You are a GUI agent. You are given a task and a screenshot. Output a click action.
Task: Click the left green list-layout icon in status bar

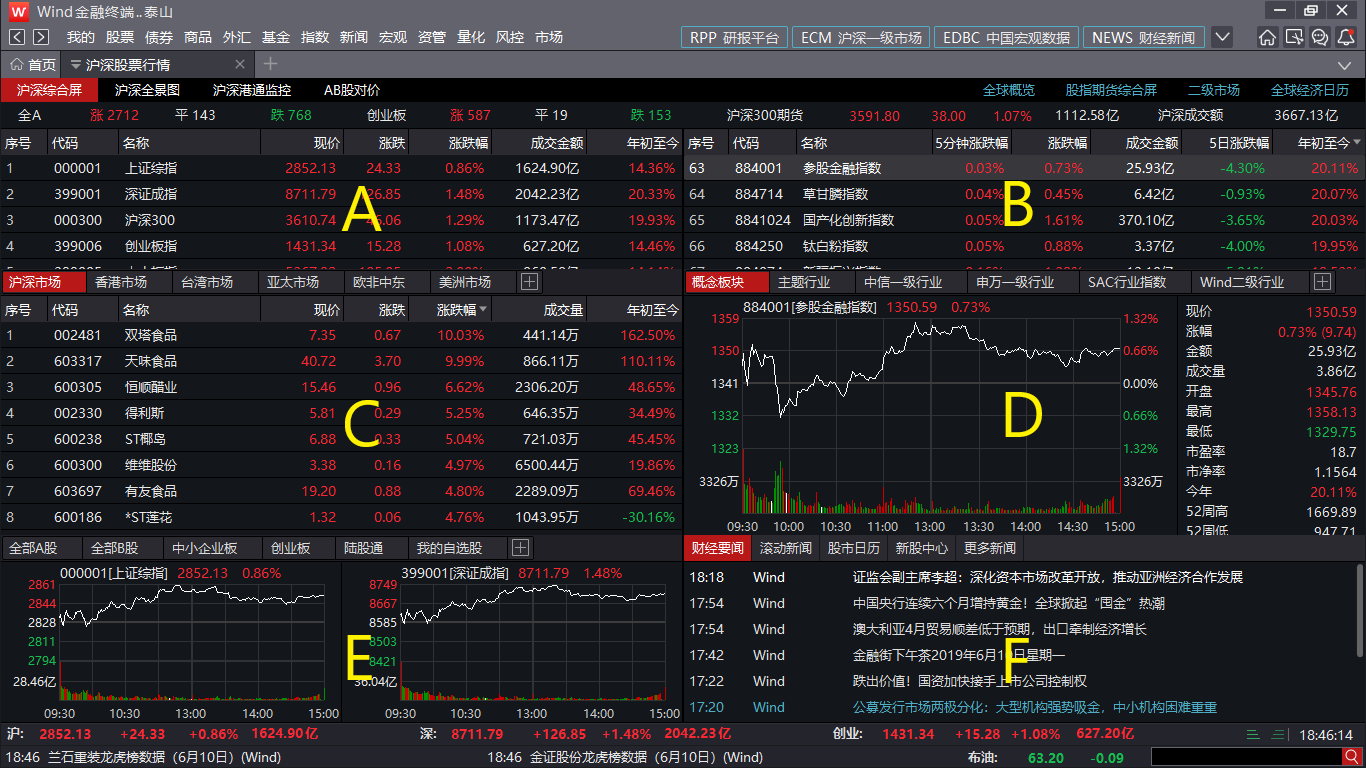click(1254, 734)
